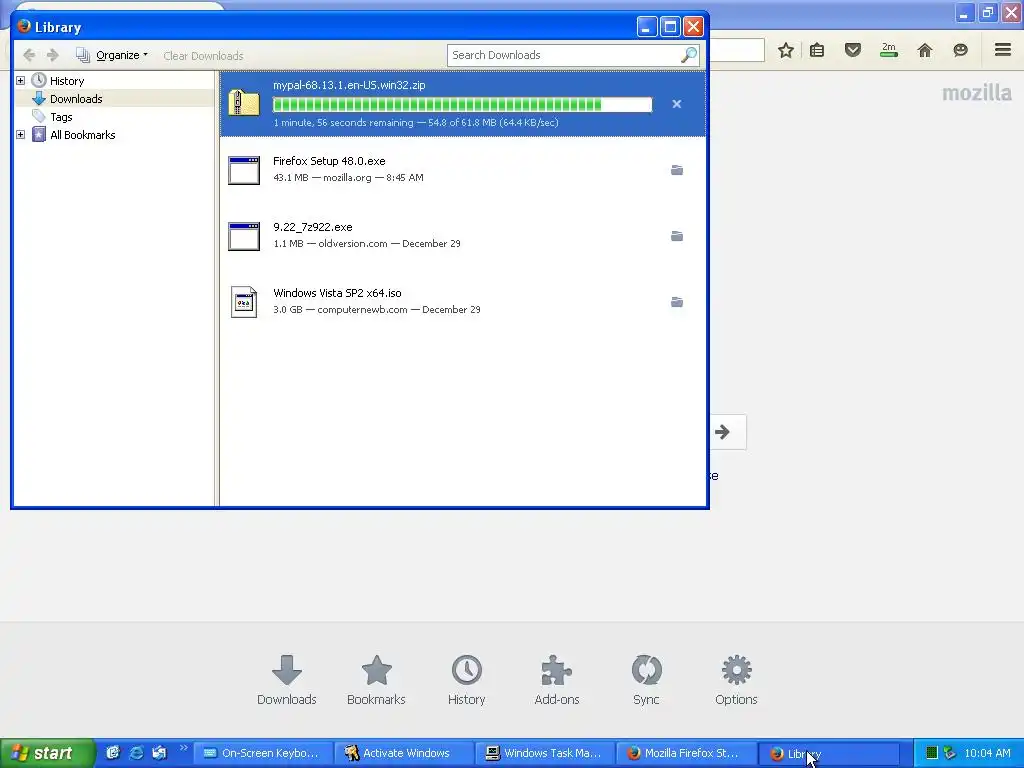Click the Windows Vista iso file icon
The image size is (1024, 768).
click(244, 302)
